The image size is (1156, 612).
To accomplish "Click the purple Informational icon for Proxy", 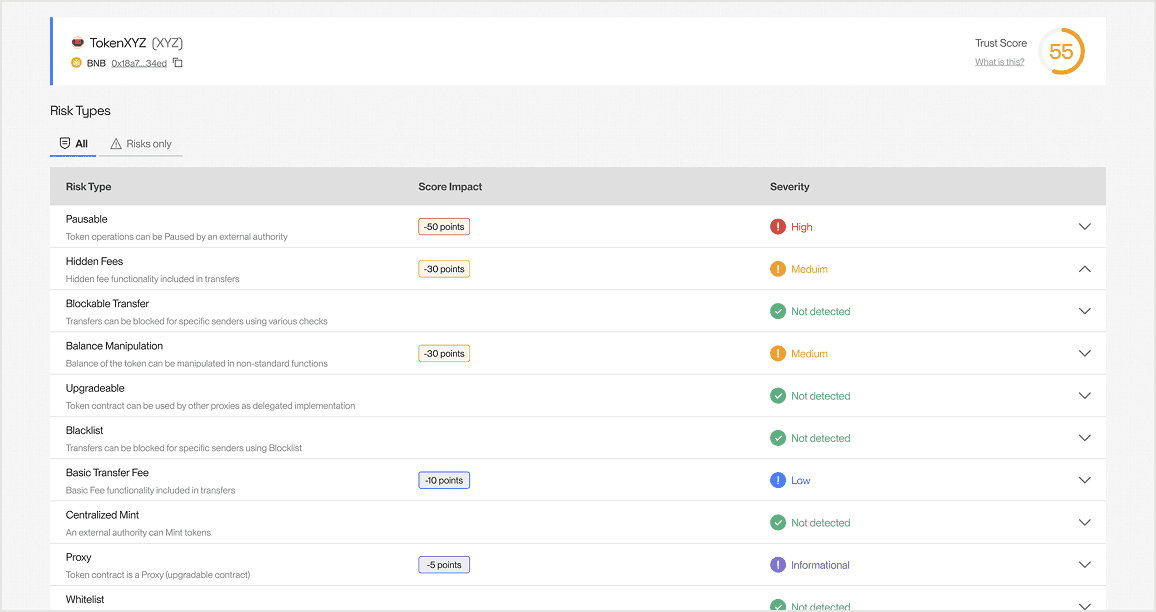I will click(x=778, y=564).
